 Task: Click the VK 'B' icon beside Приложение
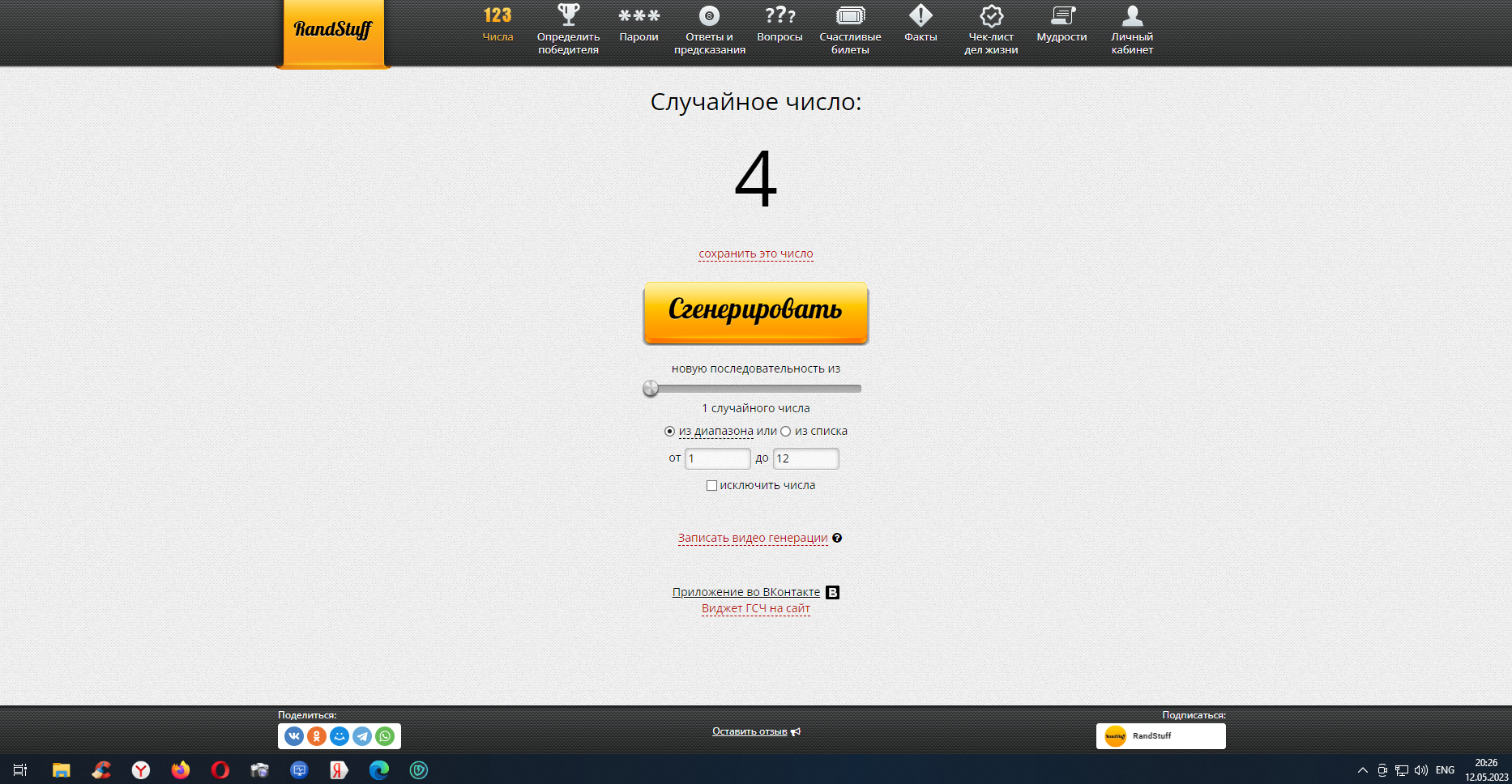pos(832,592)
